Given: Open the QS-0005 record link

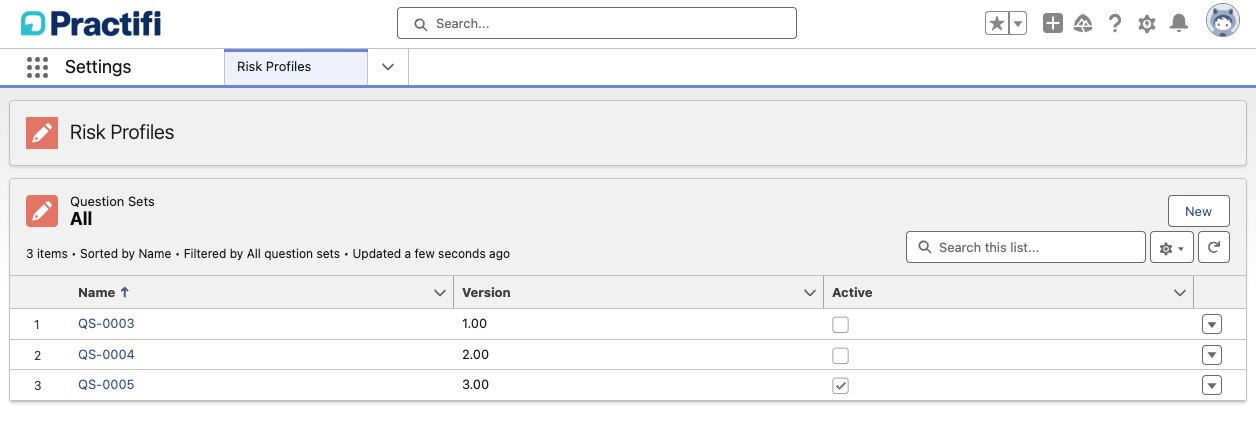Looking at the screenshot, I should 106,385.
